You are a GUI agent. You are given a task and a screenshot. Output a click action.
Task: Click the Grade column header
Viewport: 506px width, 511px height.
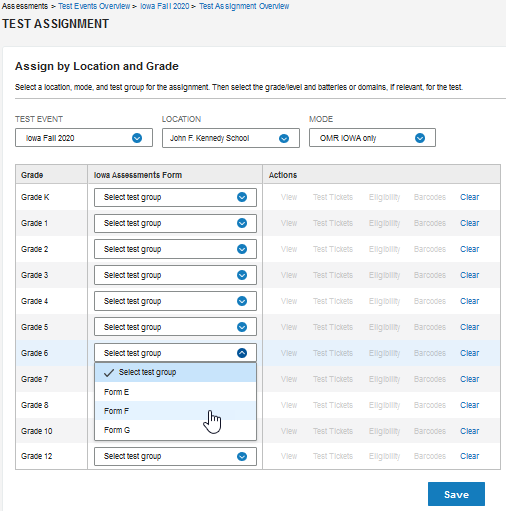[32, 175]
